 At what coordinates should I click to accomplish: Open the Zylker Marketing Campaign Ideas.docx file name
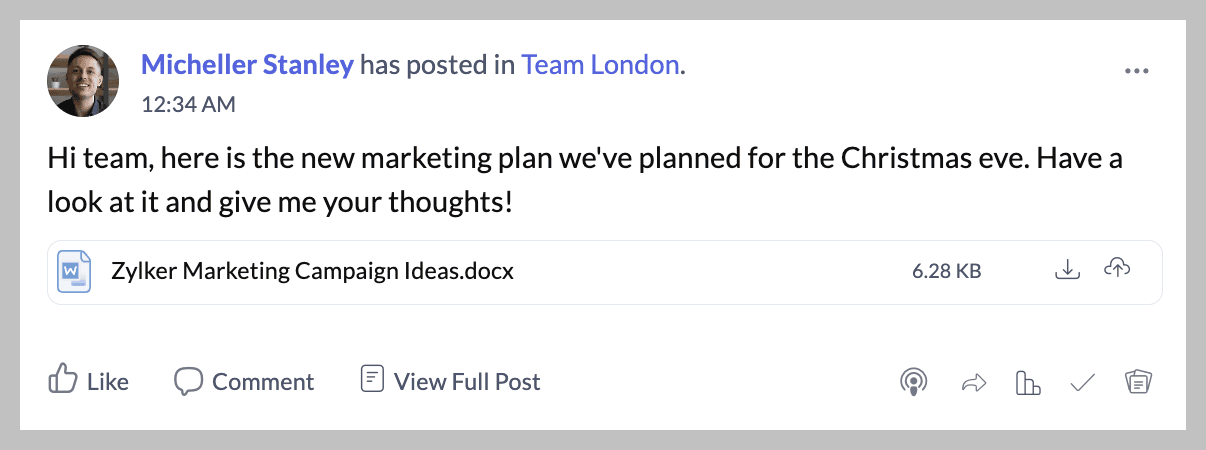311,271
